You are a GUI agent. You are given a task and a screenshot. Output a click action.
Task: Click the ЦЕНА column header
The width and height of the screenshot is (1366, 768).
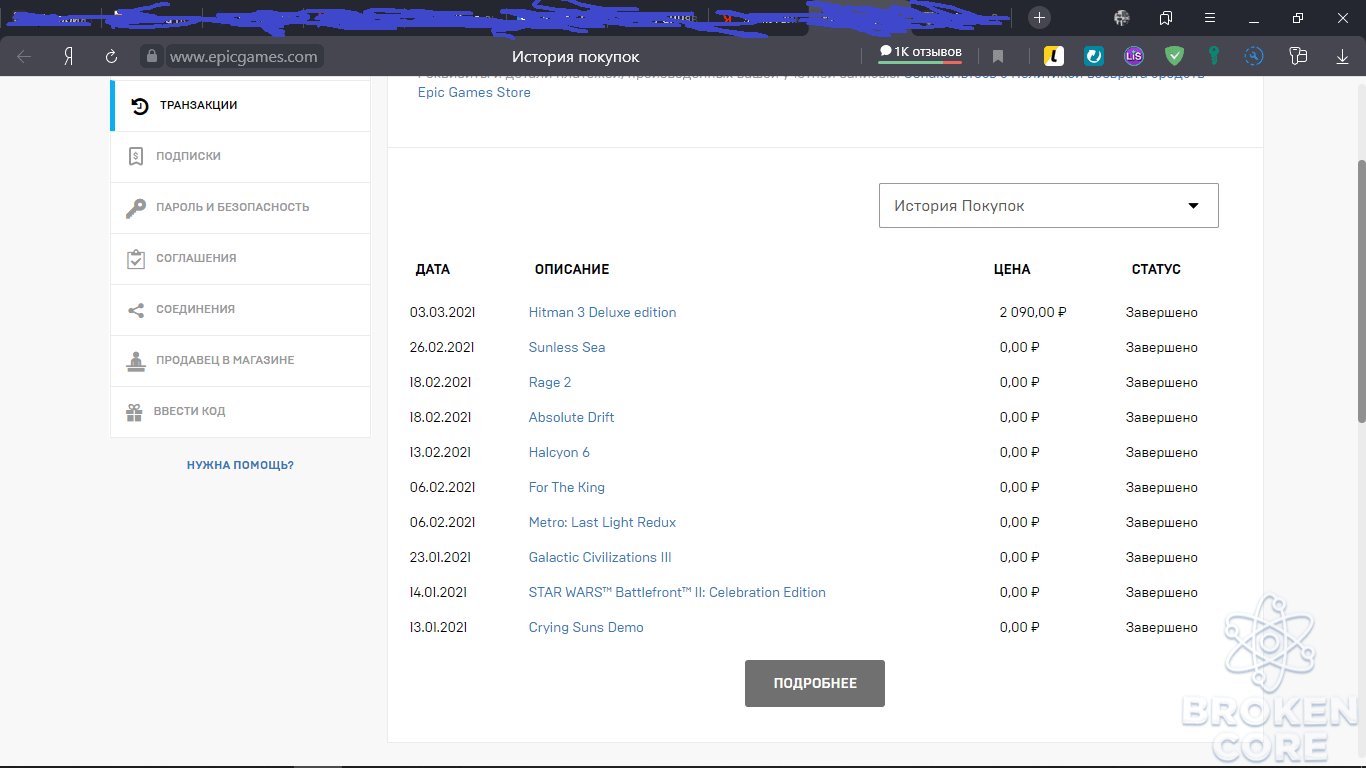coord(1012,269)
